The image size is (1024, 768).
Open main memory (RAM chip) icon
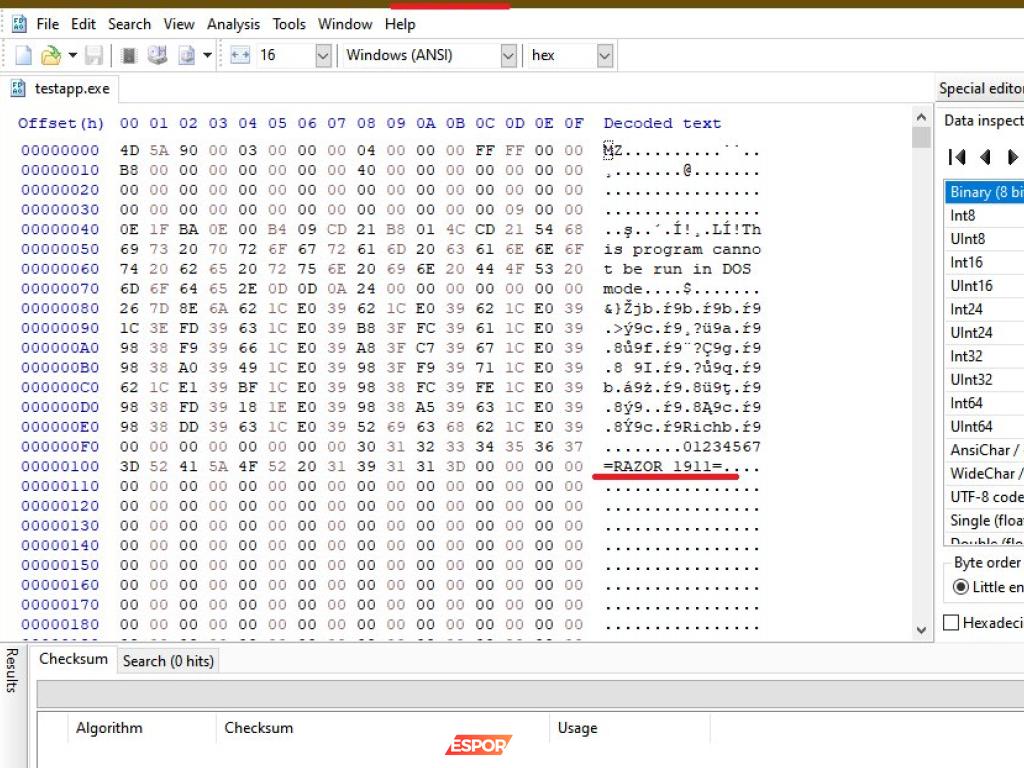(x=129, y=55)
